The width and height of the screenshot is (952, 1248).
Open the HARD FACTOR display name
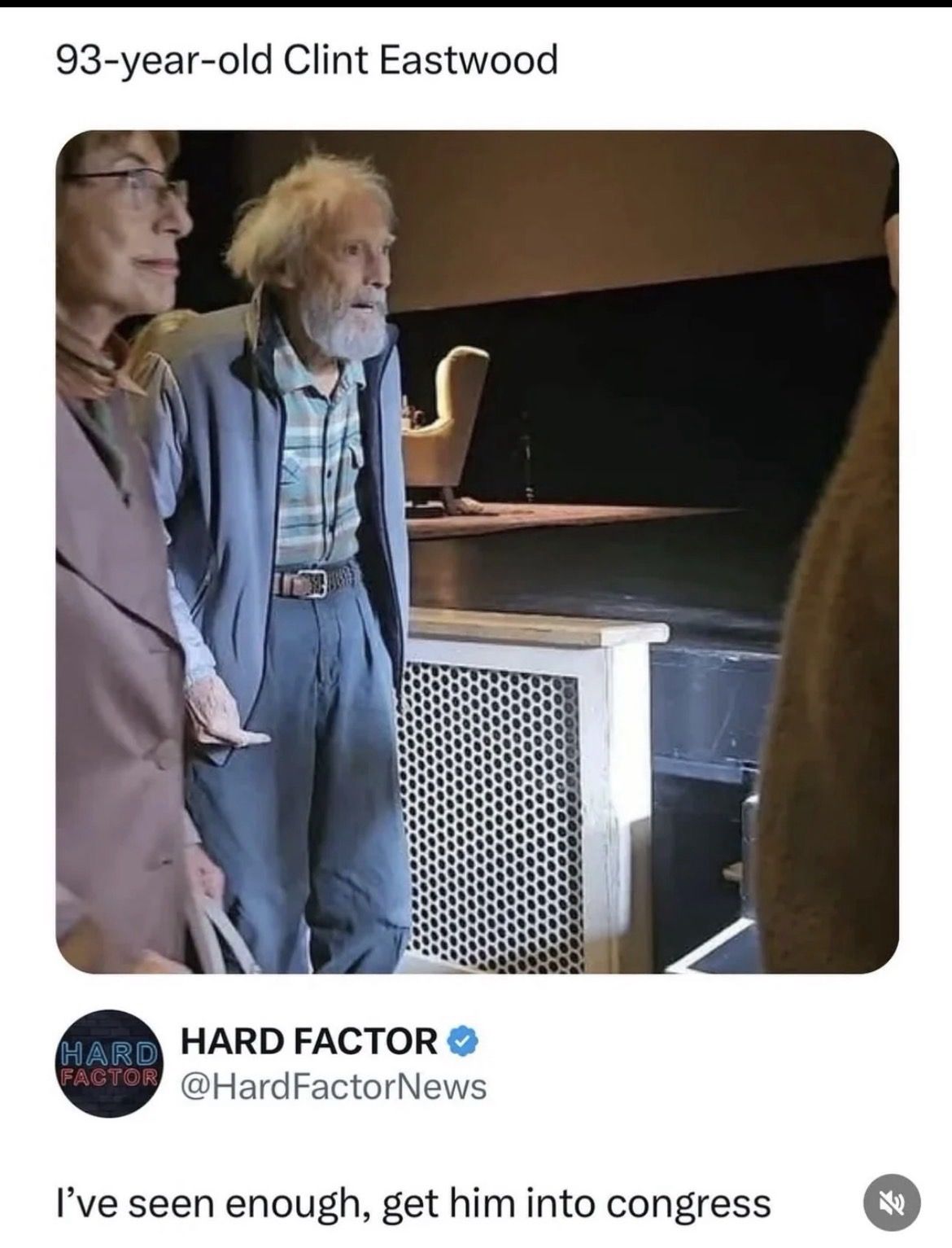[309, 1041]
